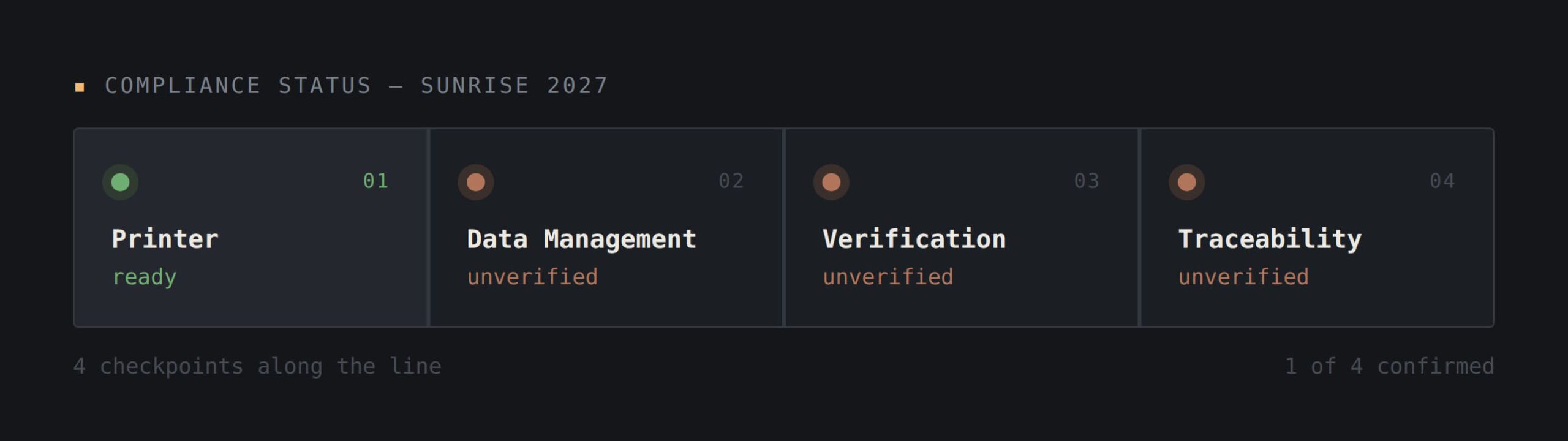This screenshot has height=441, width=1568.
Task: Click step number 04
Action: (x=1442, y=181)
